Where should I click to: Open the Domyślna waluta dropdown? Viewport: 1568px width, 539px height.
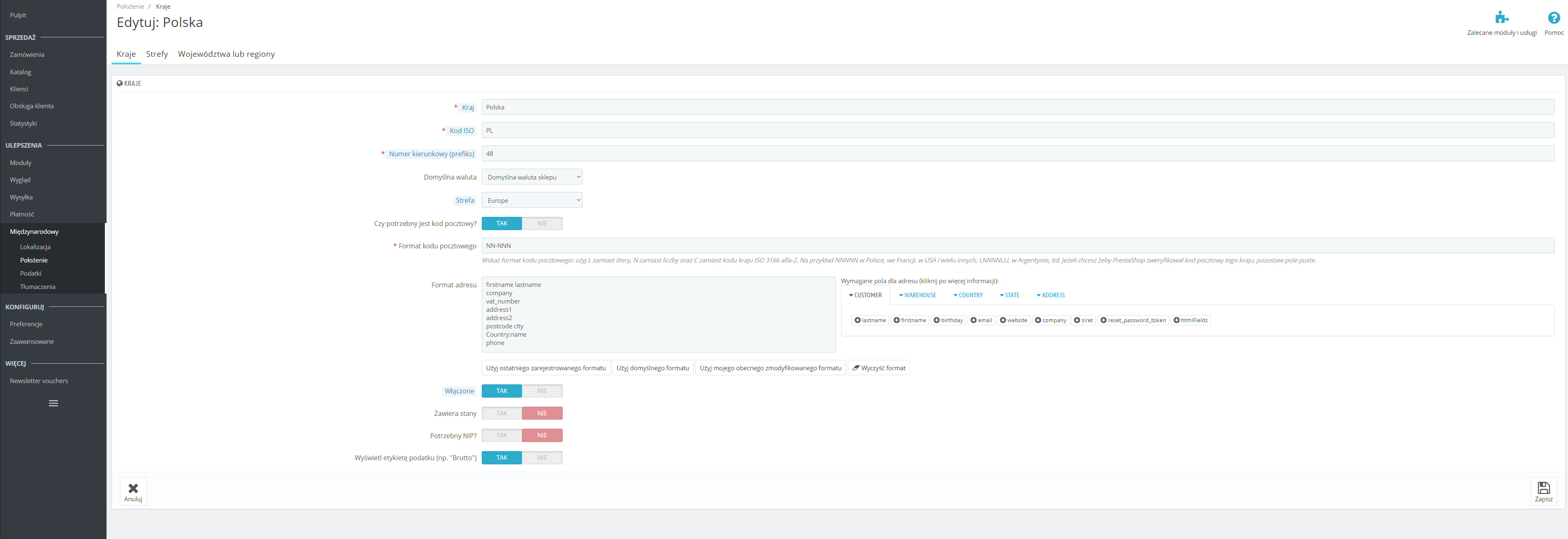coord(532,177)
